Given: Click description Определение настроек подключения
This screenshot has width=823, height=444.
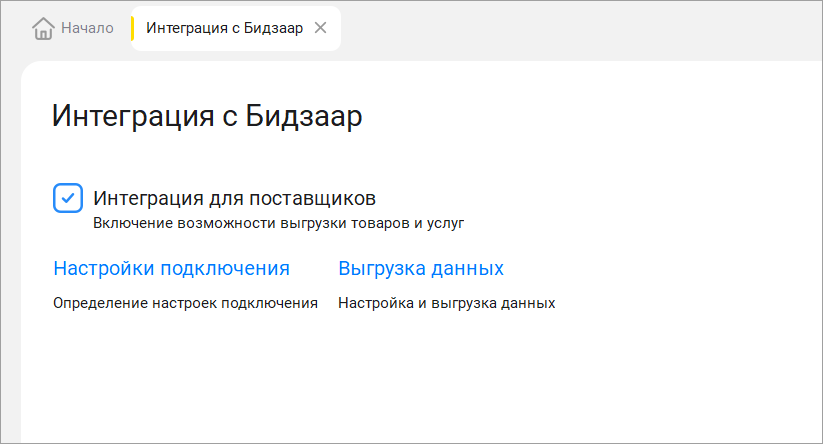Looking at the screenshot, I should click(185, 303).
